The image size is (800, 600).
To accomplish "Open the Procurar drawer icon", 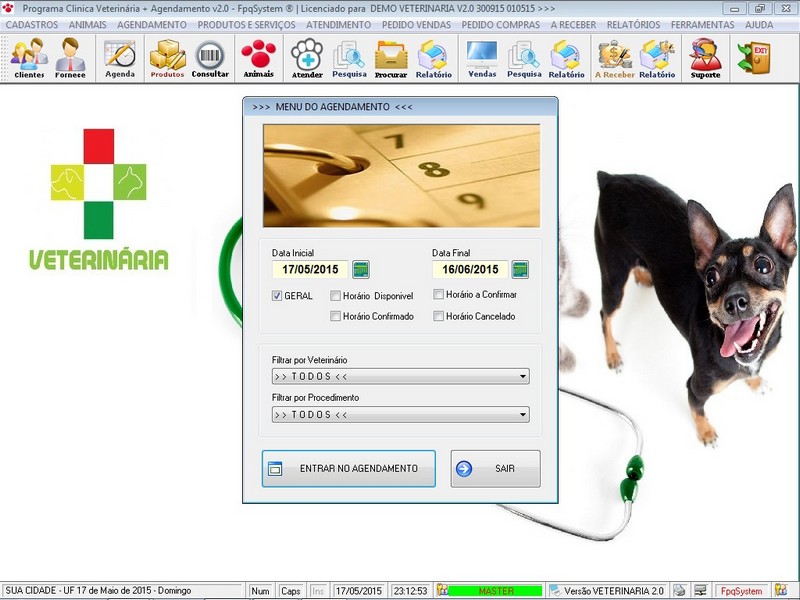I will [x=391, y=58].
